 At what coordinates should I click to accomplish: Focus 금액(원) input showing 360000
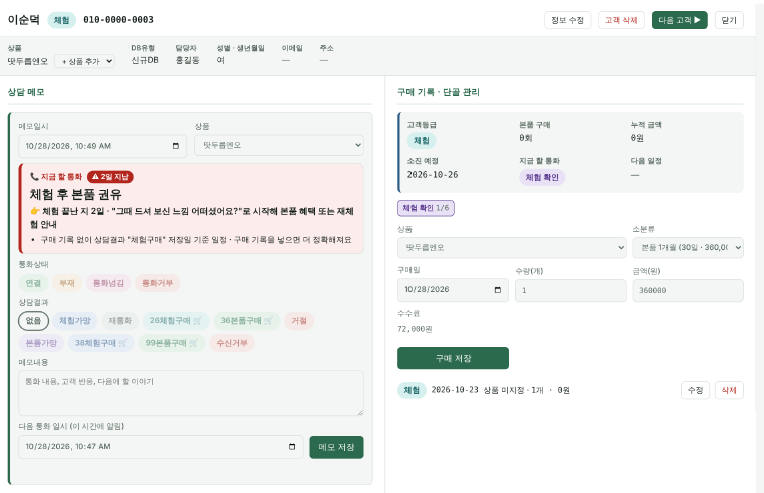click(x=688, y=290)
